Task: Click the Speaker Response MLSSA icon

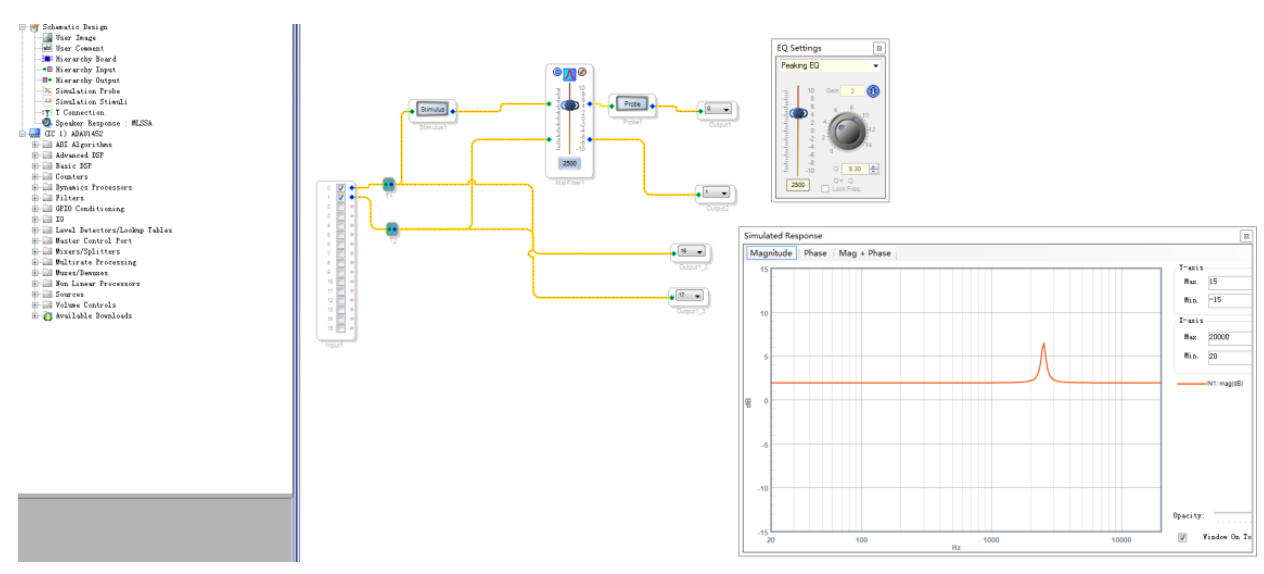Action: (x=46, y=123)
